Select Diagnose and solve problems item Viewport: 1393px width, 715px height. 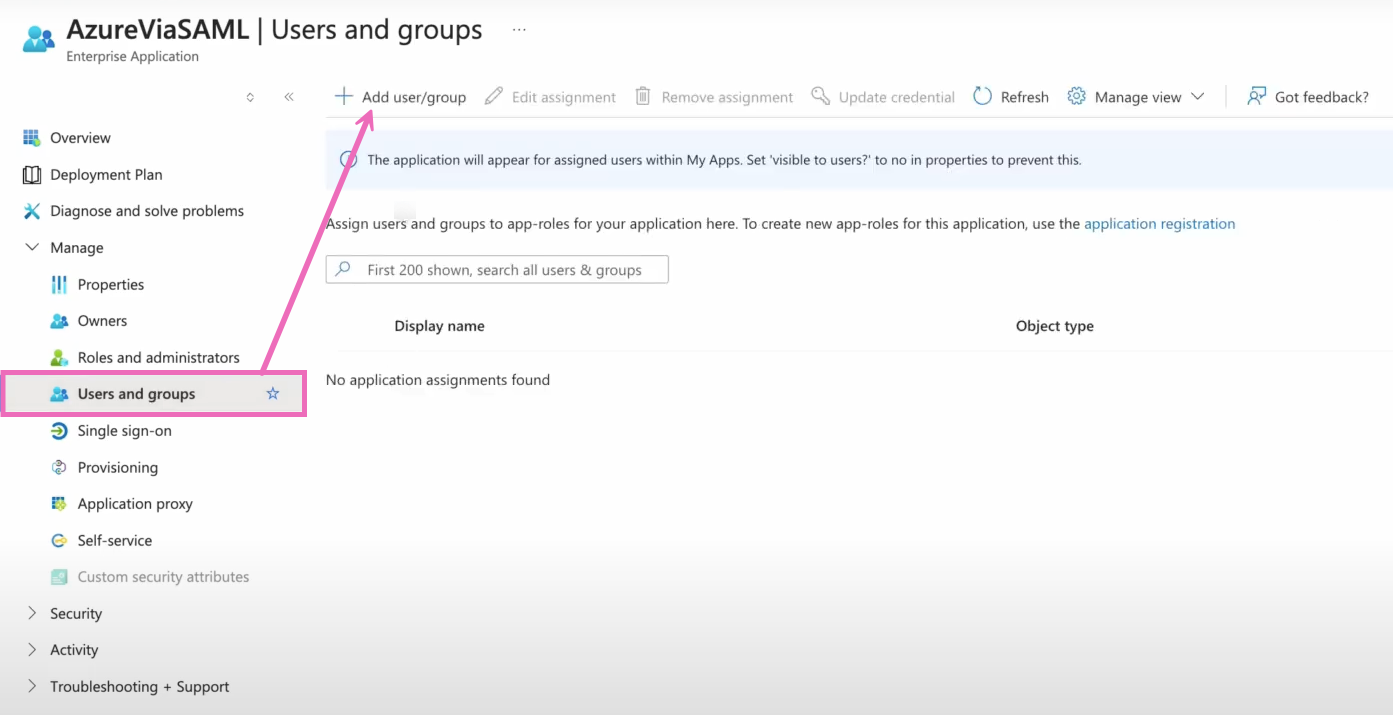147,211
